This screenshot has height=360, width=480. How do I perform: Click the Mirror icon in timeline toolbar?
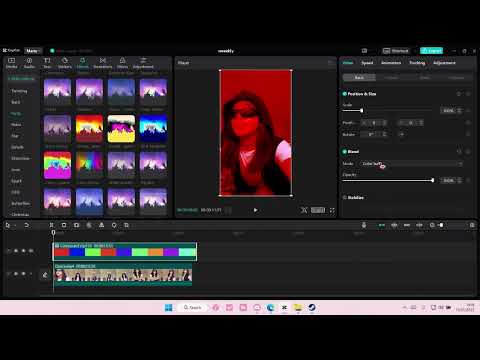[101, 225]
